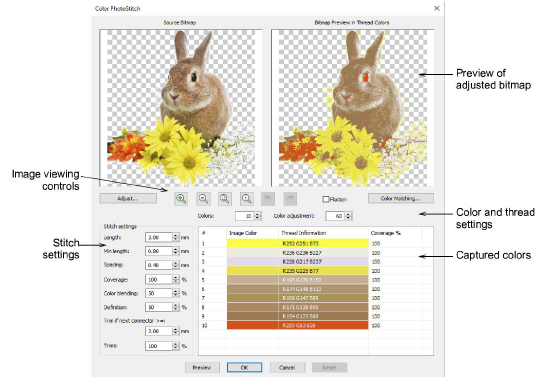Select golden yellow image color row 4
Screen dimensions: 547x392
coord(253,271)
